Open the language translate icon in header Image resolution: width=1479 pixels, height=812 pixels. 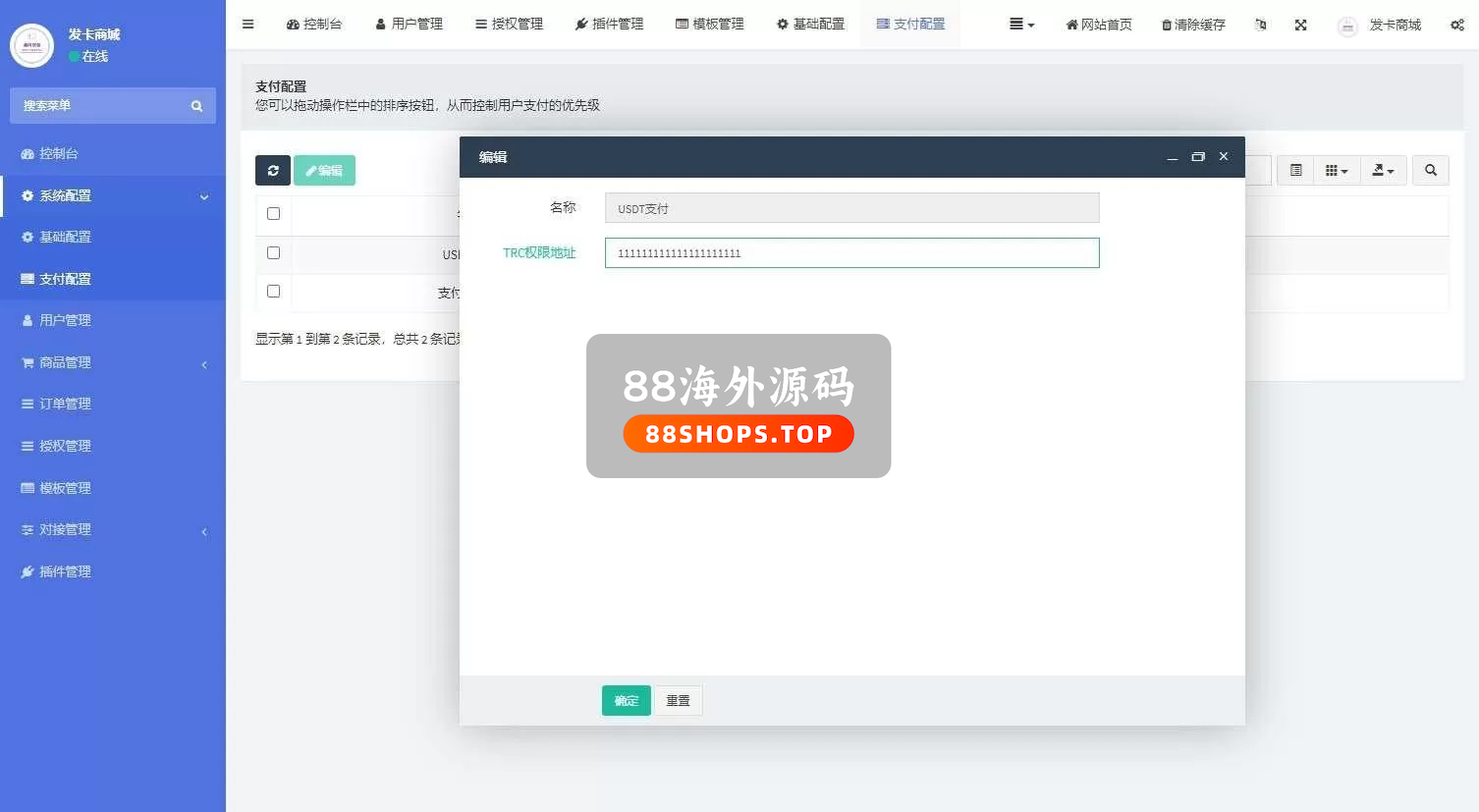point(1260,25)
